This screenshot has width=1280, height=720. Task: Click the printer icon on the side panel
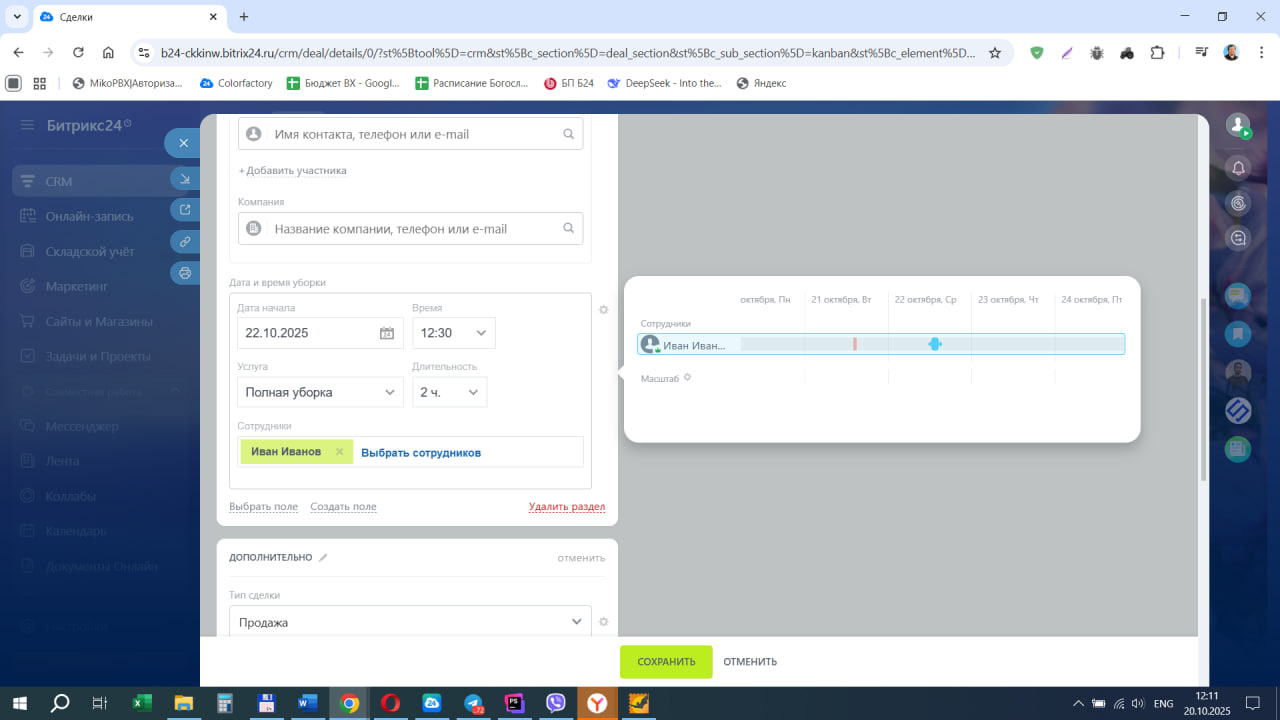[185, 272]
